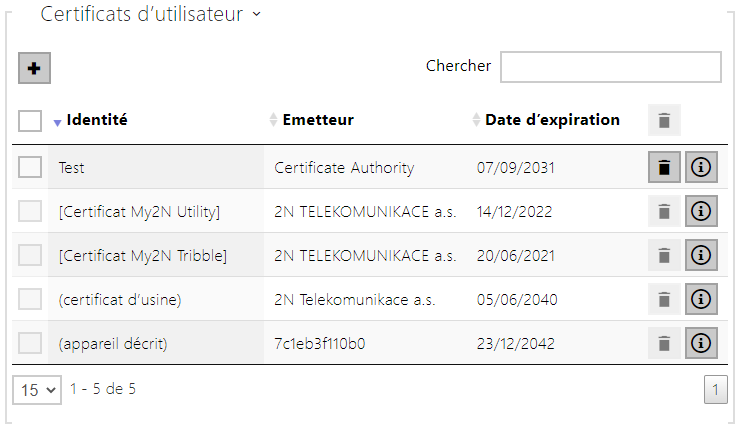Image resolution: width=745 pixels, height=435 pixels.
Task: Click the header trash icon for bulk delete
Action: tap(664, 120)
